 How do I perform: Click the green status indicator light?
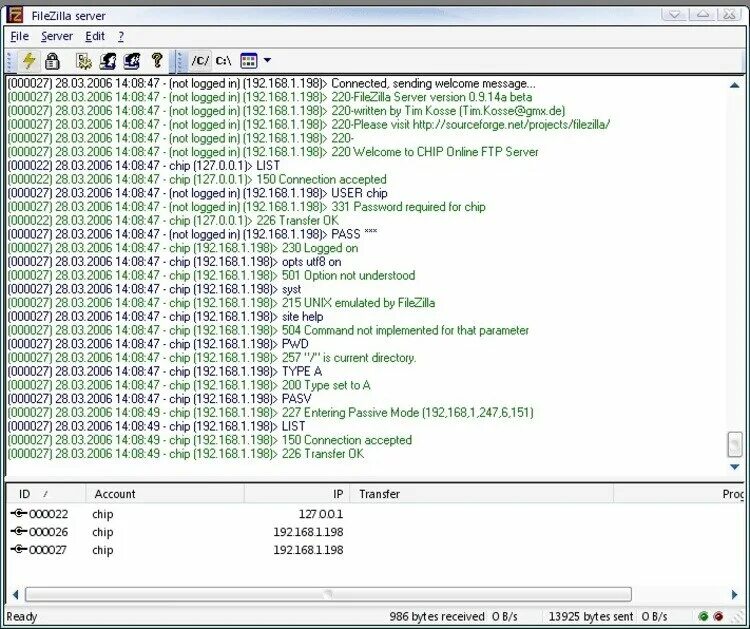(x=704, y=616)
